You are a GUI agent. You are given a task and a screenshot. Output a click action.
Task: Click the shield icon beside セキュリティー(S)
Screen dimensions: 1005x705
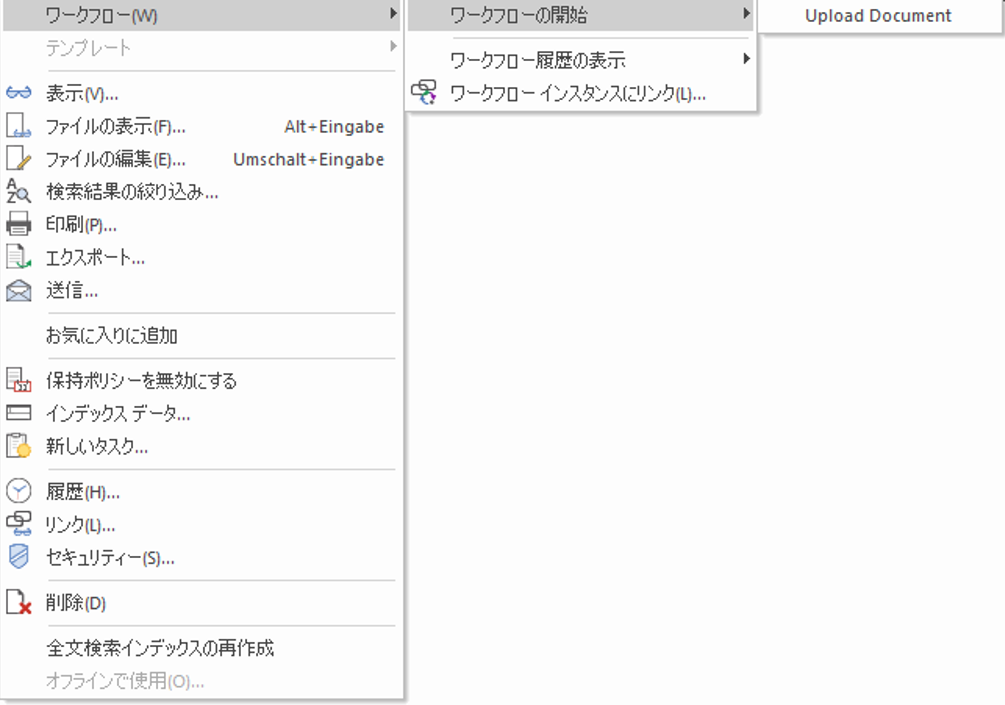pos(19,556)
